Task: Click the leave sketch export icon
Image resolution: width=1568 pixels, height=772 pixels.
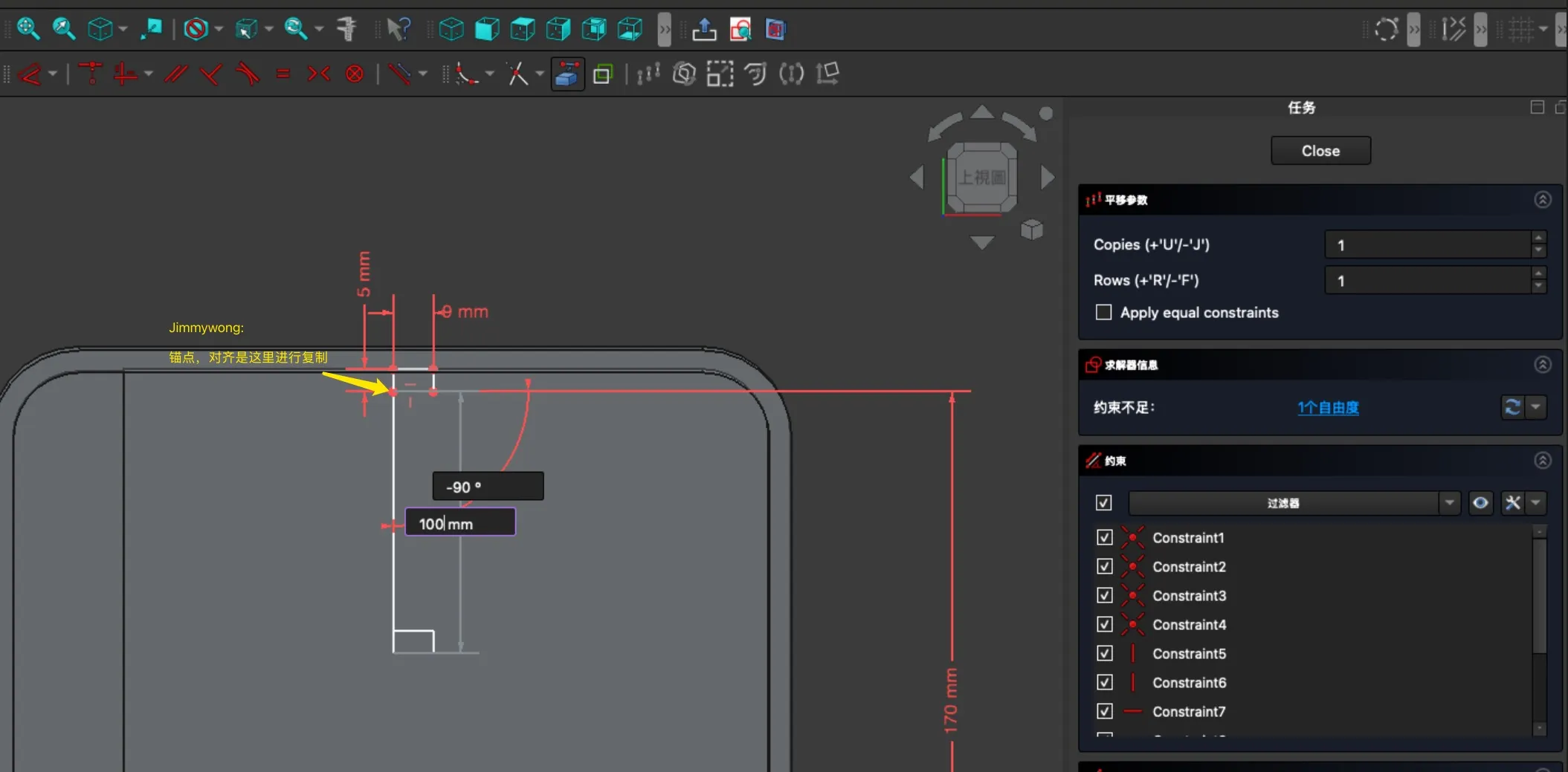Action: click(x=703, y=29)
